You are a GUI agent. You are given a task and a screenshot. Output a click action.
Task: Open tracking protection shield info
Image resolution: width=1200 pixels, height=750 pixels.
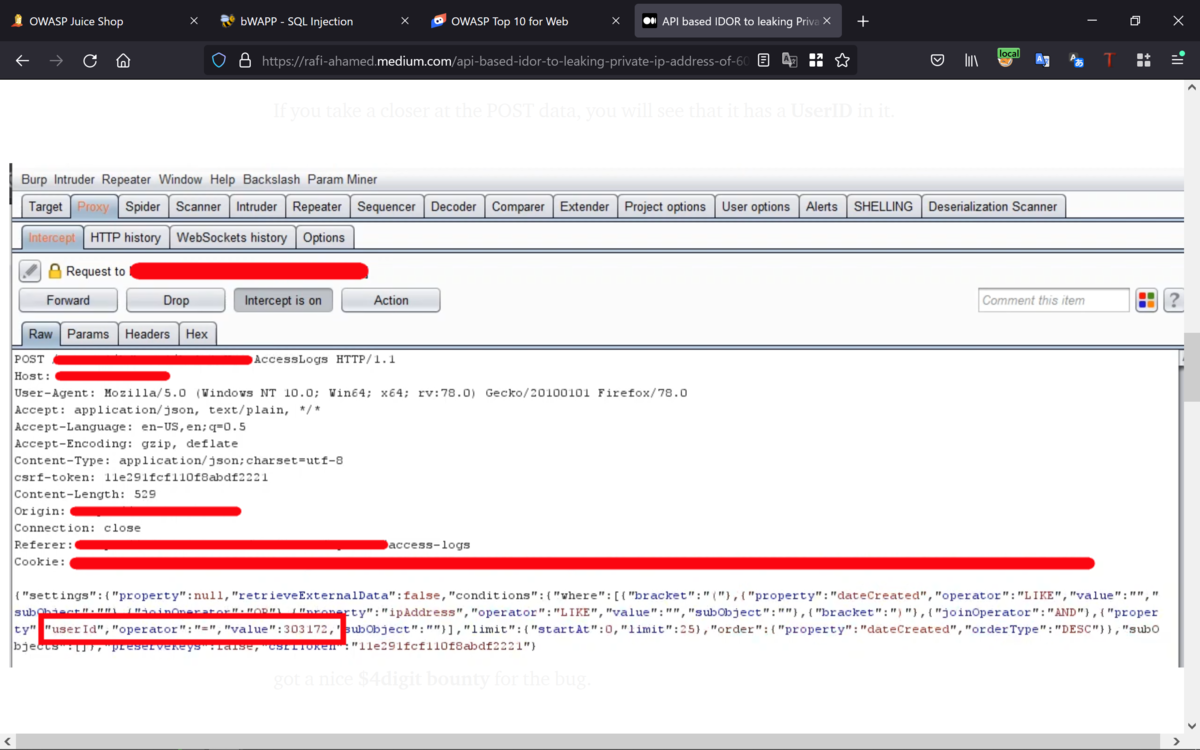pyautogui.click(x=219, y=61)
